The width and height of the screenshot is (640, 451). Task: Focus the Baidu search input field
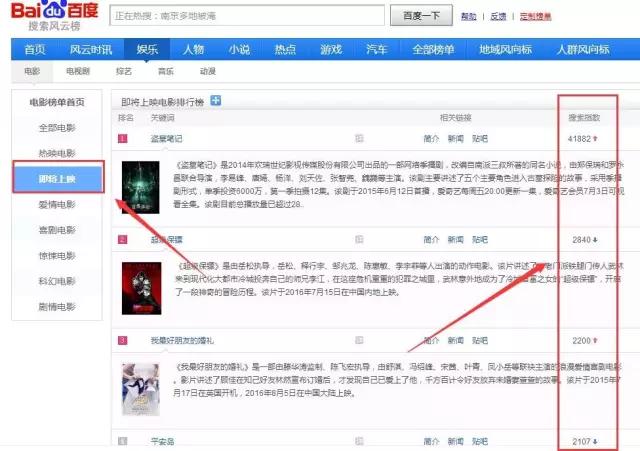click(x=247, y=16)
